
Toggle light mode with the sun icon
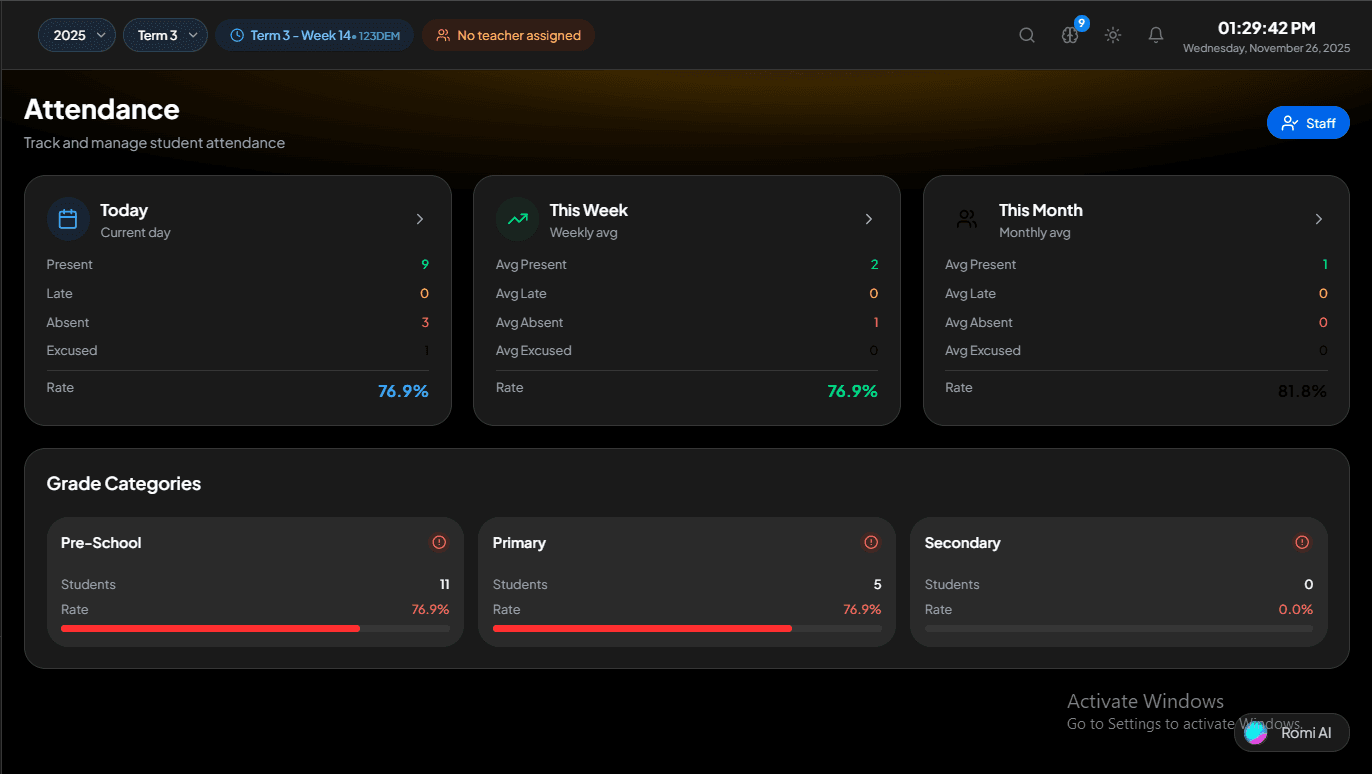coord(1112,34)
